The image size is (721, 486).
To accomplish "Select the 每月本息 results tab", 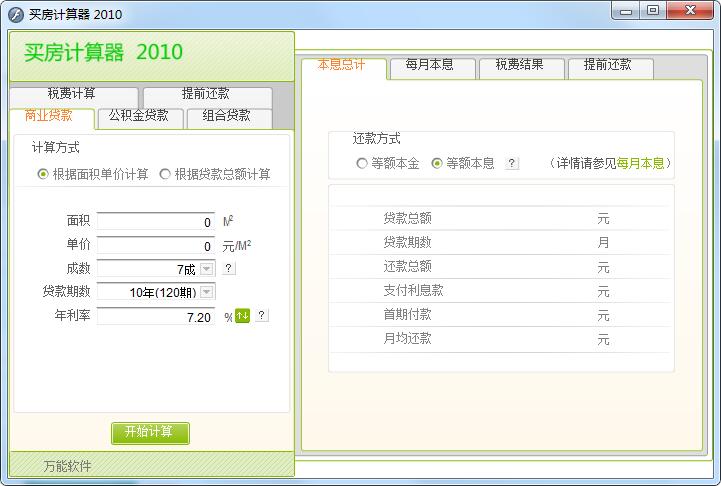I will [x=433, y=68].
